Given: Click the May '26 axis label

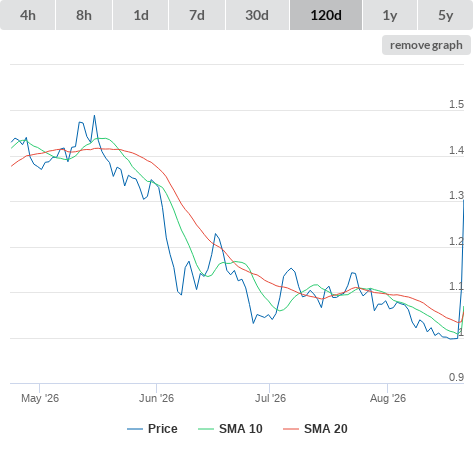Looking at the screenshot, I should pos(40,398).
